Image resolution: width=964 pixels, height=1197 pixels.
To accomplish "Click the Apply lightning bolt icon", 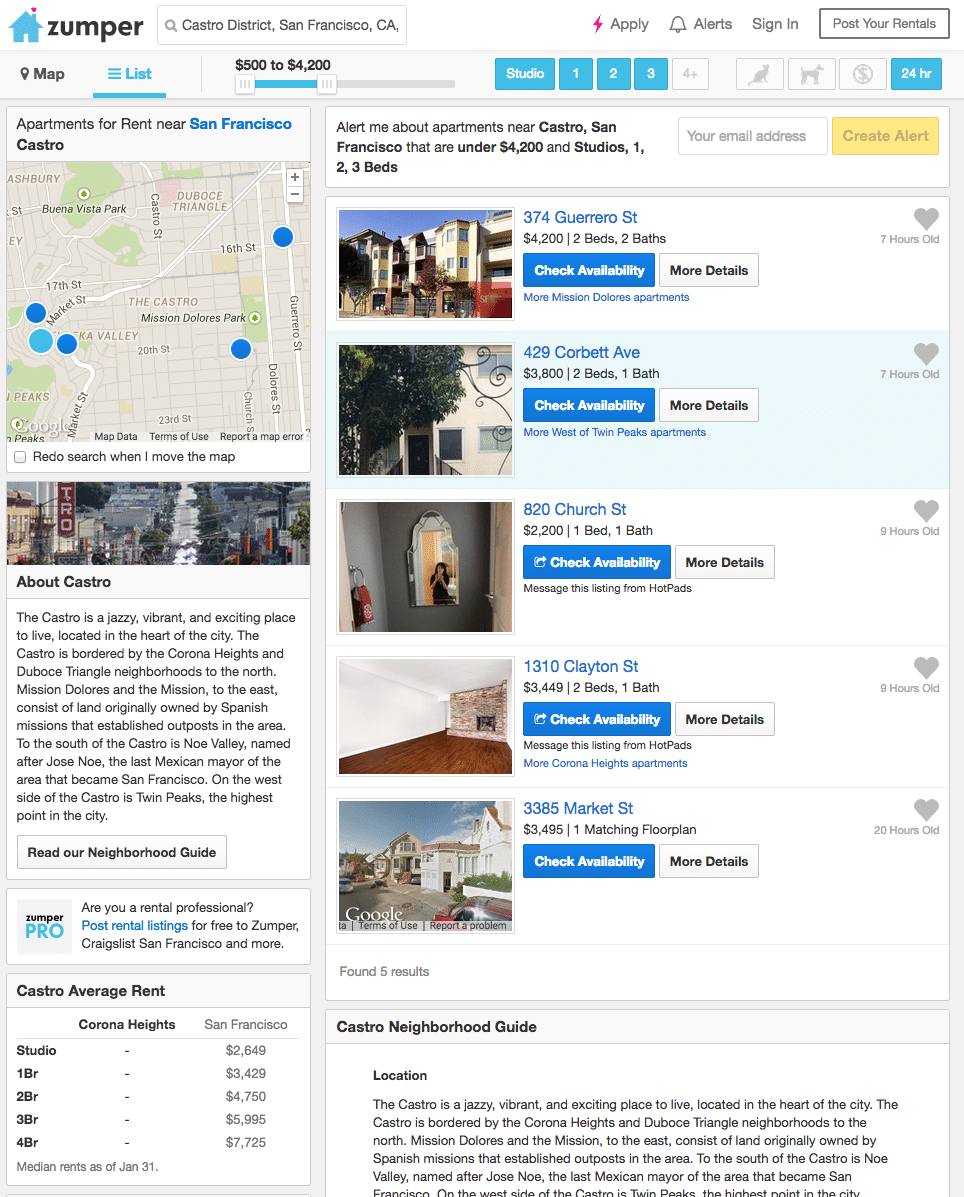I will 598,24.
